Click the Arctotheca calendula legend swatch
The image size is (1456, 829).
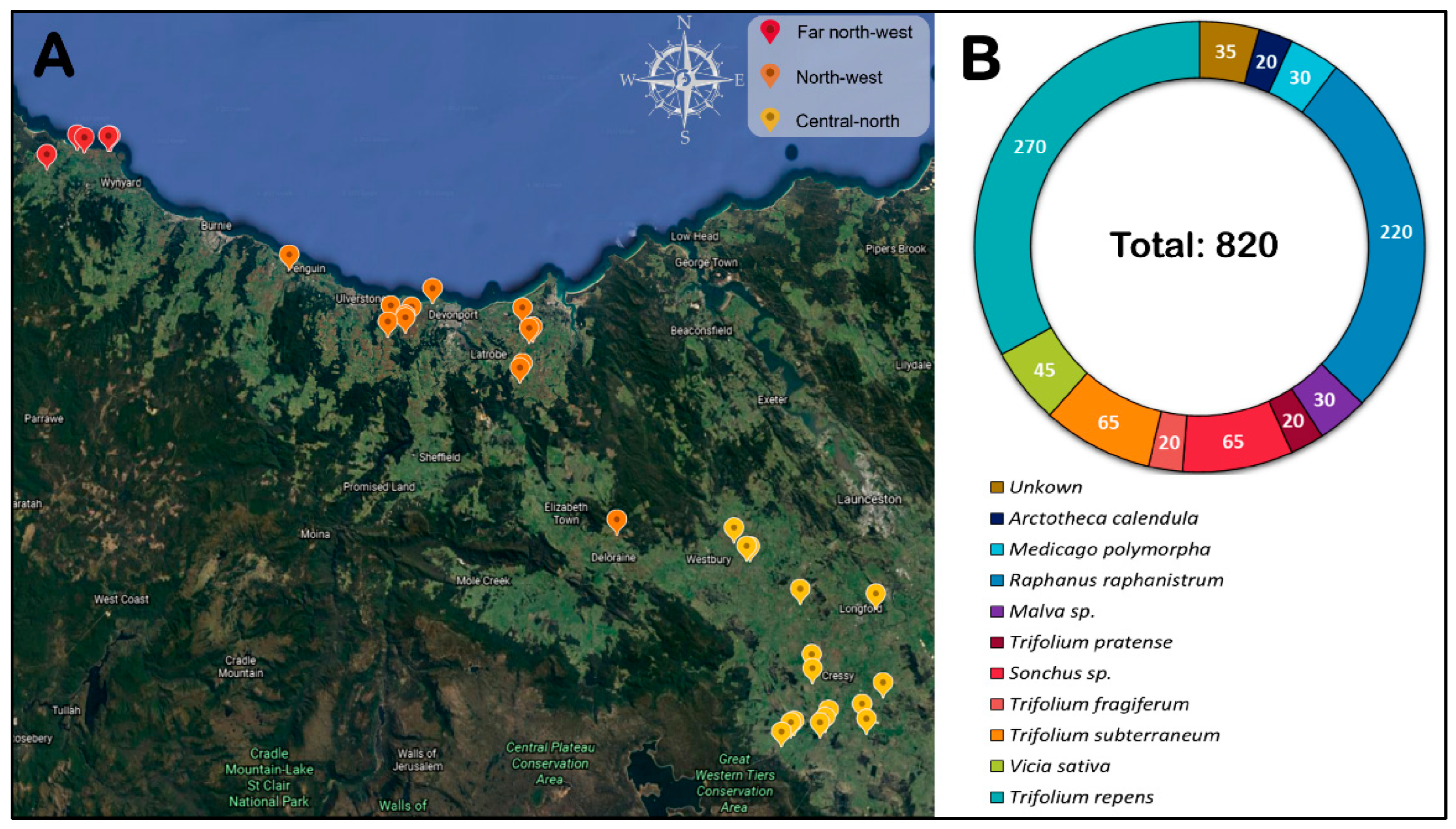(997, 518)
